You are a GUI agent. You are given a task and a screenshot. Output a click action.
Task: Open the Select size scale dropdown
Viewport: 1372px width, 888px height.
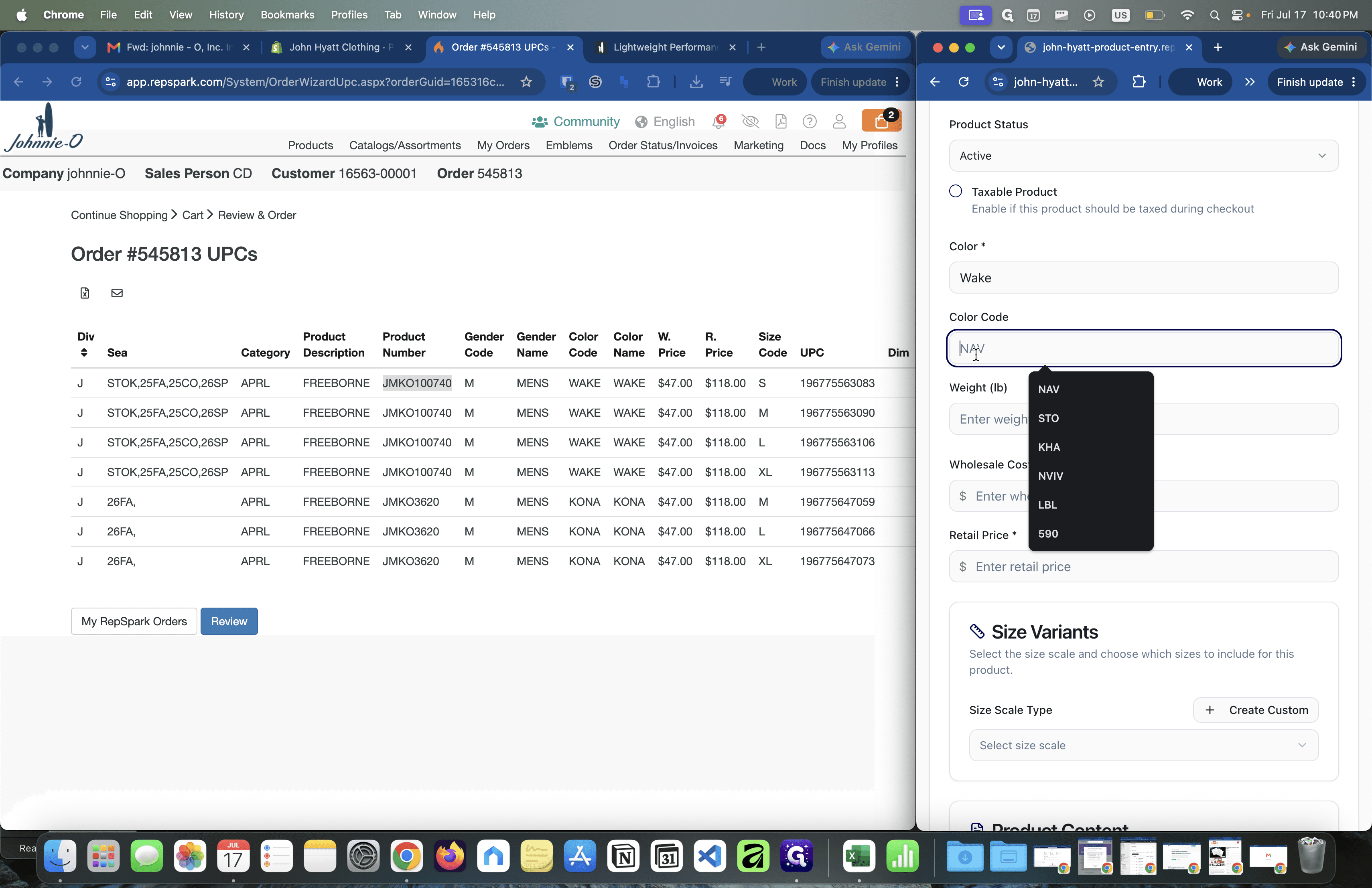click(x=1143, y=745)
